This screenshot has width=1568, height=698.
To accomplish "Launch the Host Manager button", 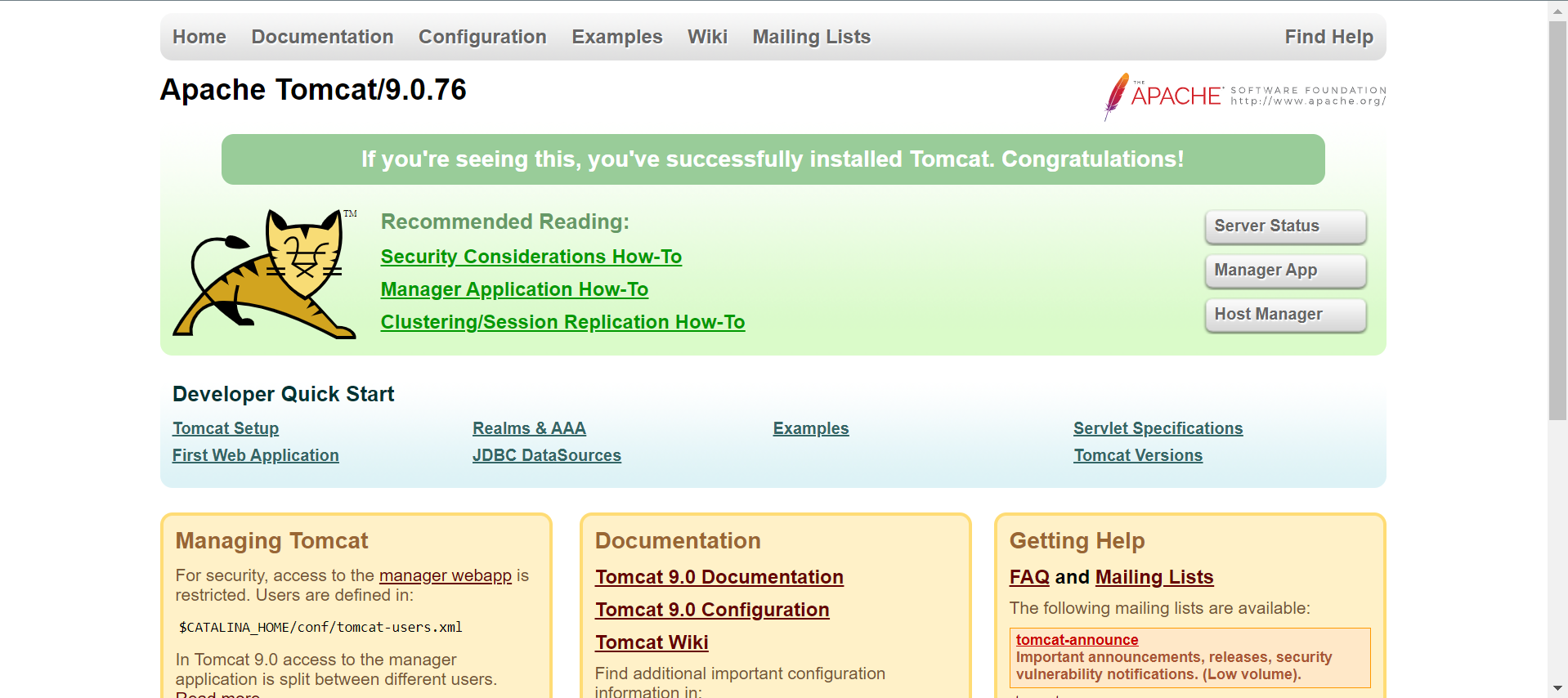I will [x=1285, y=315].
